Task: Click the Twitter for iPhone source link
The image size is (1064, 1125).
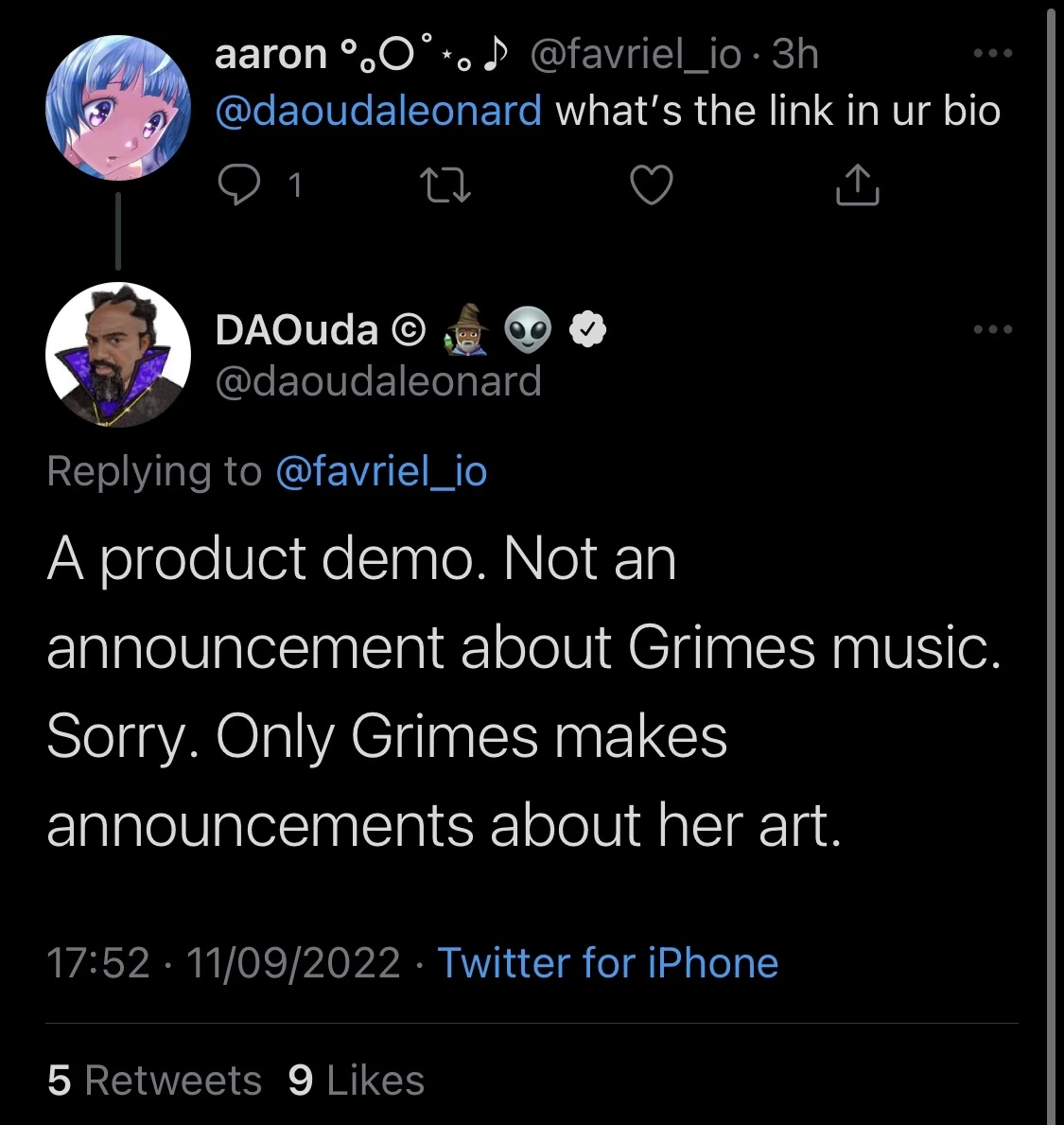Action: tap(607, 963)
